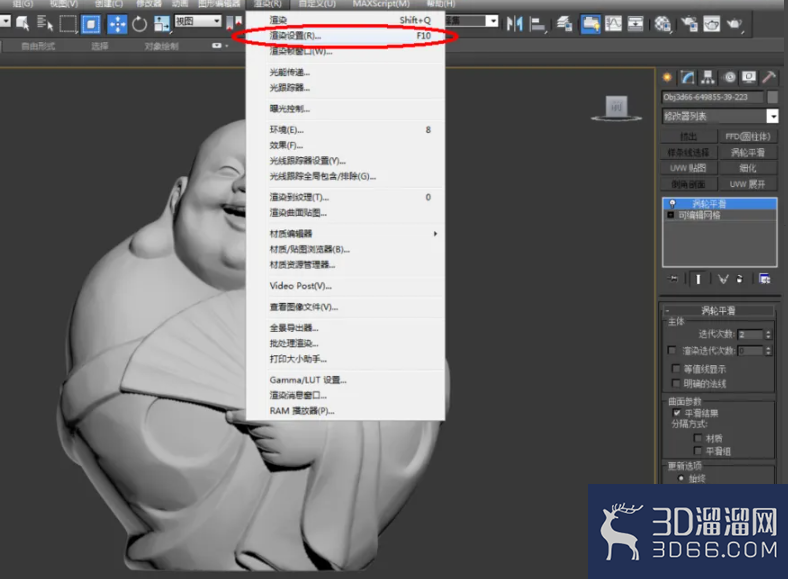Screen dimensions: 788x579
Task: Open the Select by Name list tool
Action: tap(45, 23)
